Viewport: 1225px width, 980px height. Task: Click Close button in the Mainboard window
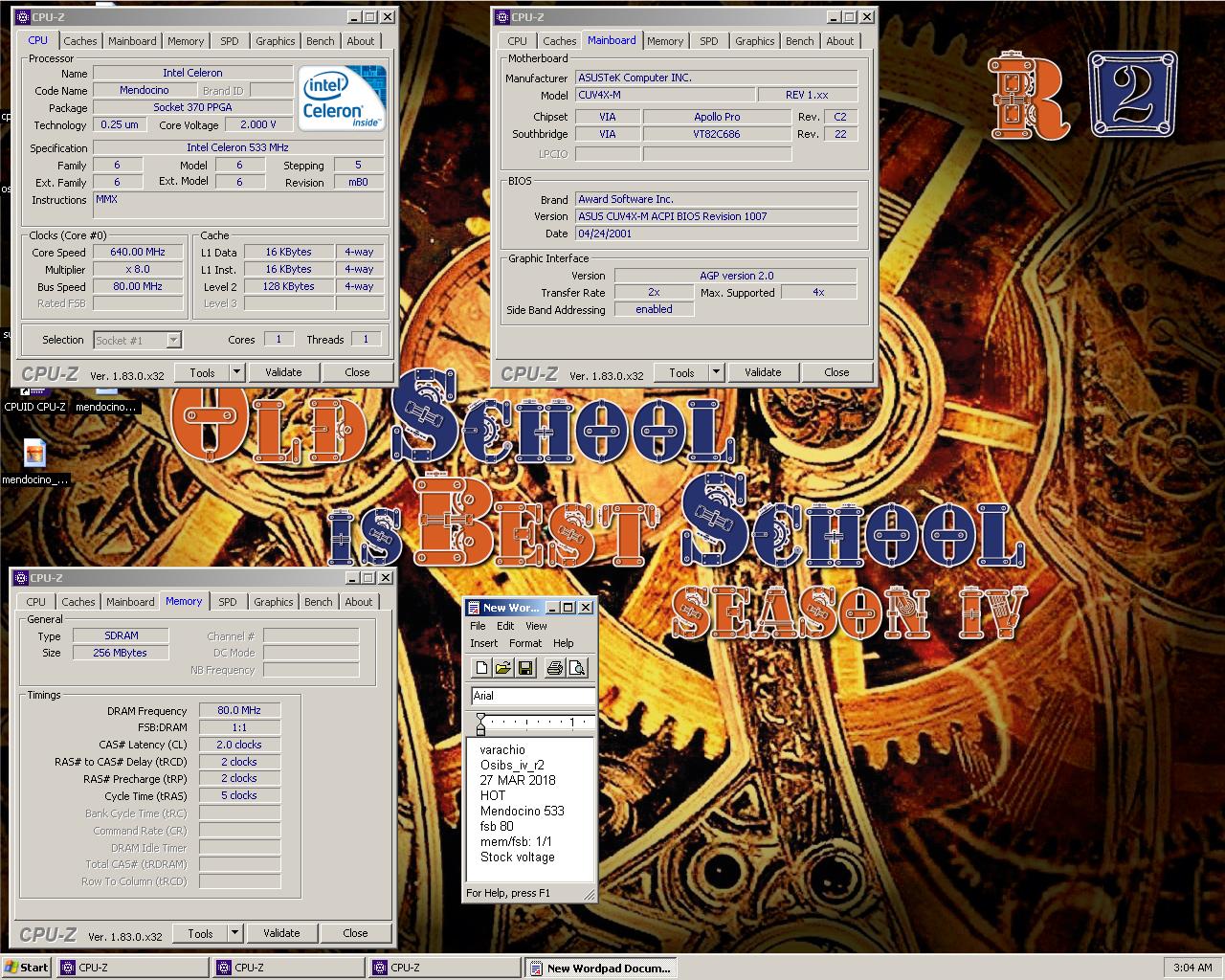point(836,372)
